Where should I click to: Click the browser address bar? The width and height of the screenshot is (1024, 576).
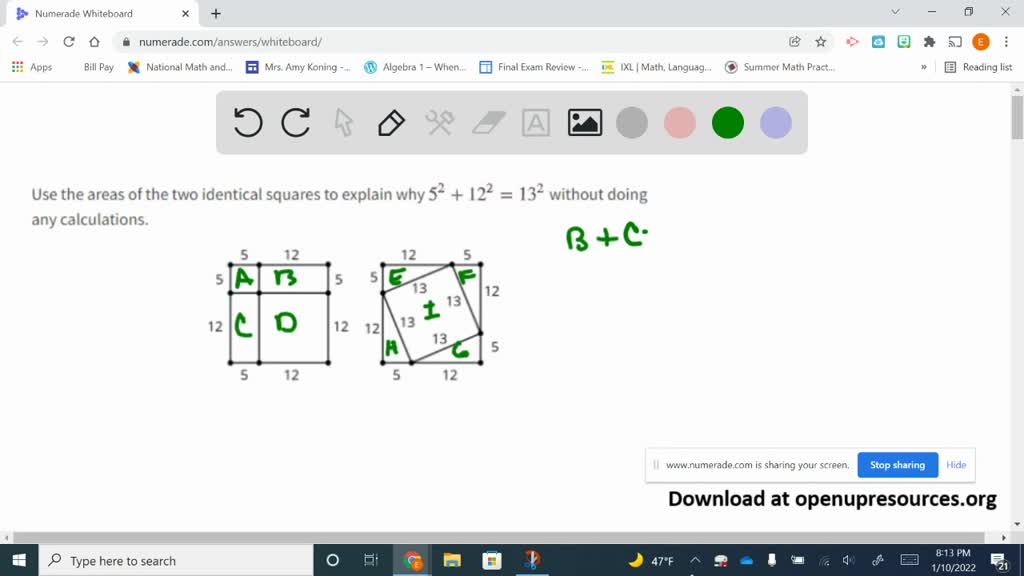[400, 43]
